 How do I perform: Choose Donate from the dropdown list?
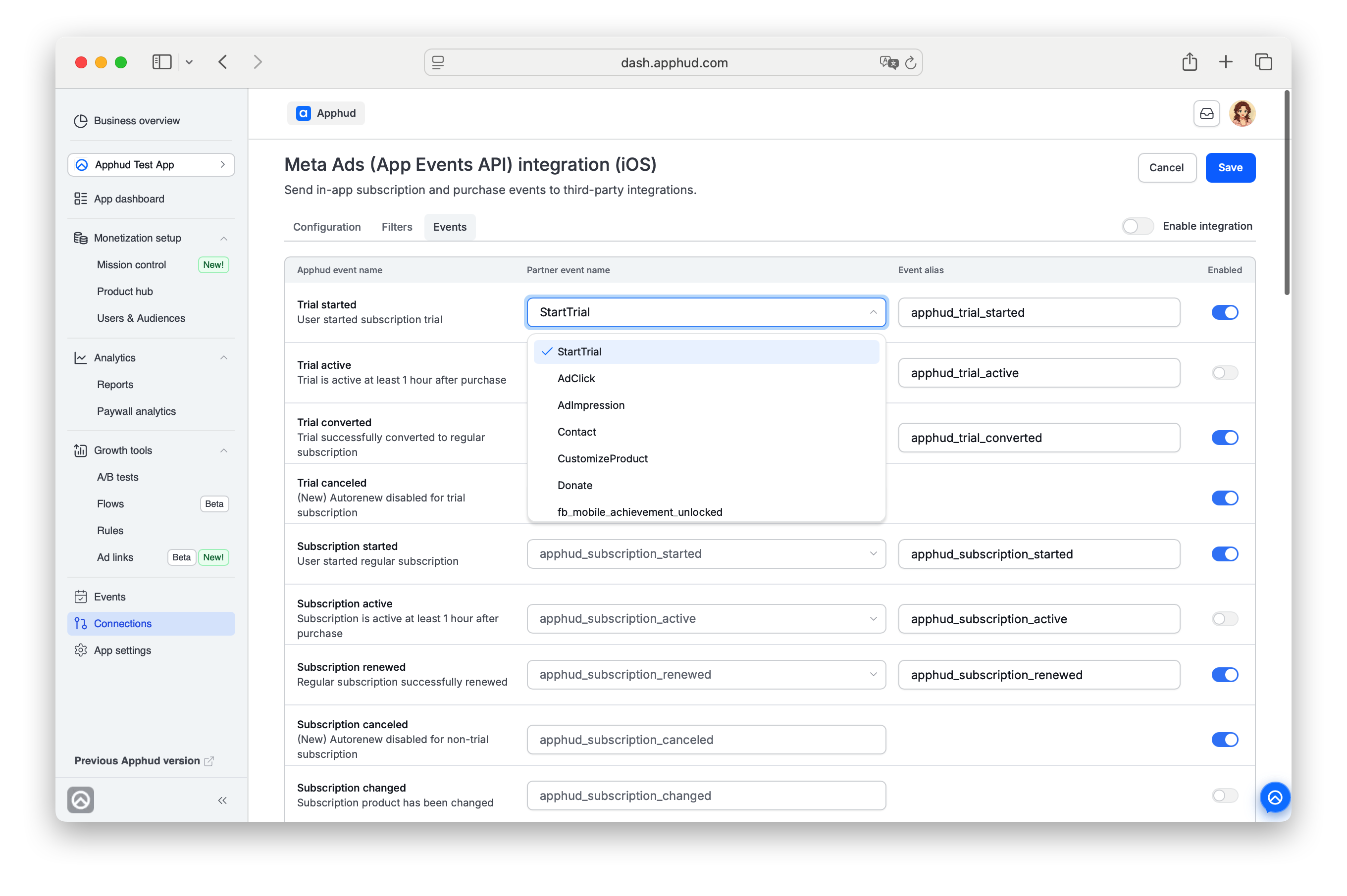(x=706, y=485)
